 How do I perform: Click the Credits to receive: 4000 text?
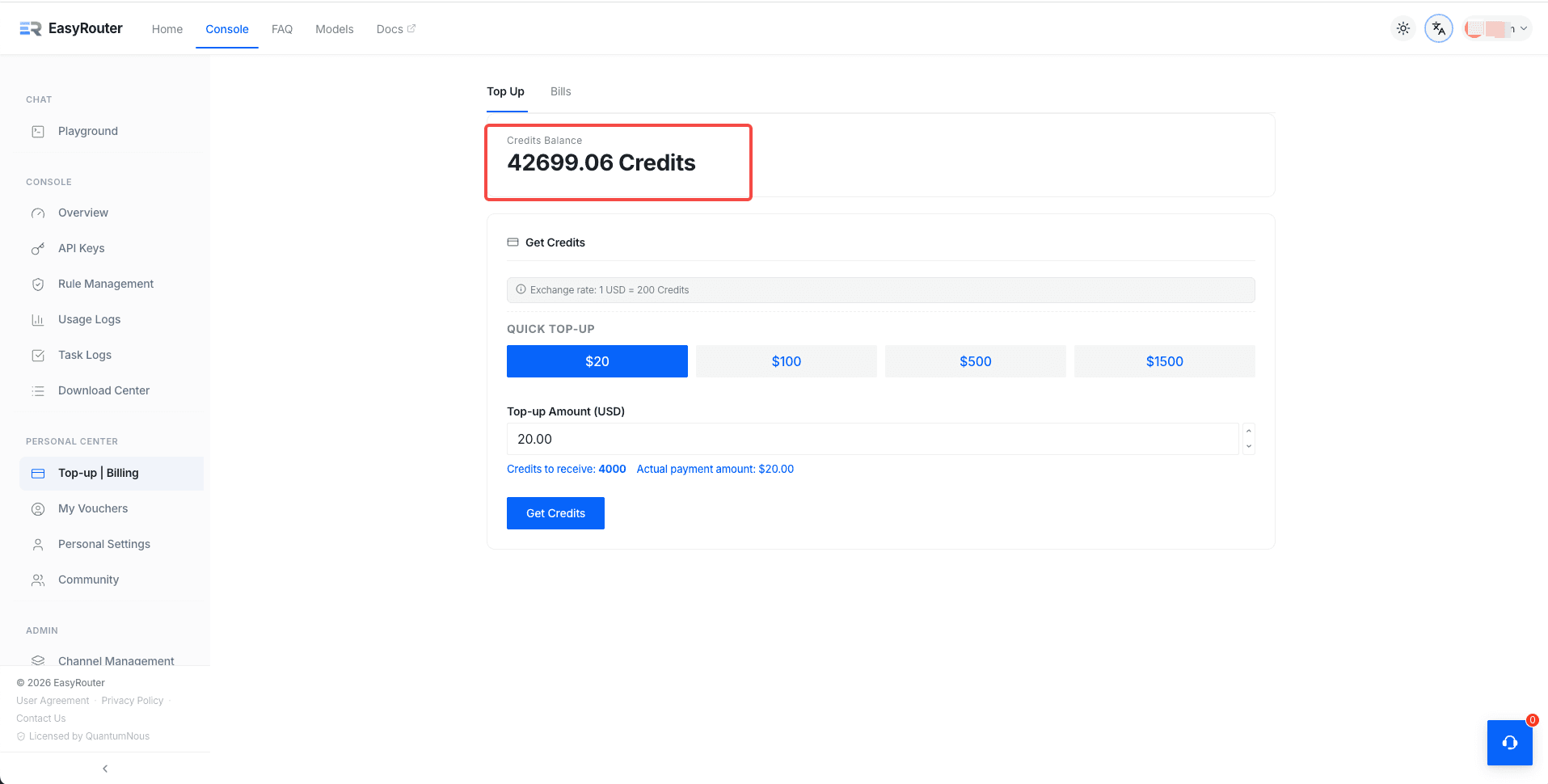567,469
